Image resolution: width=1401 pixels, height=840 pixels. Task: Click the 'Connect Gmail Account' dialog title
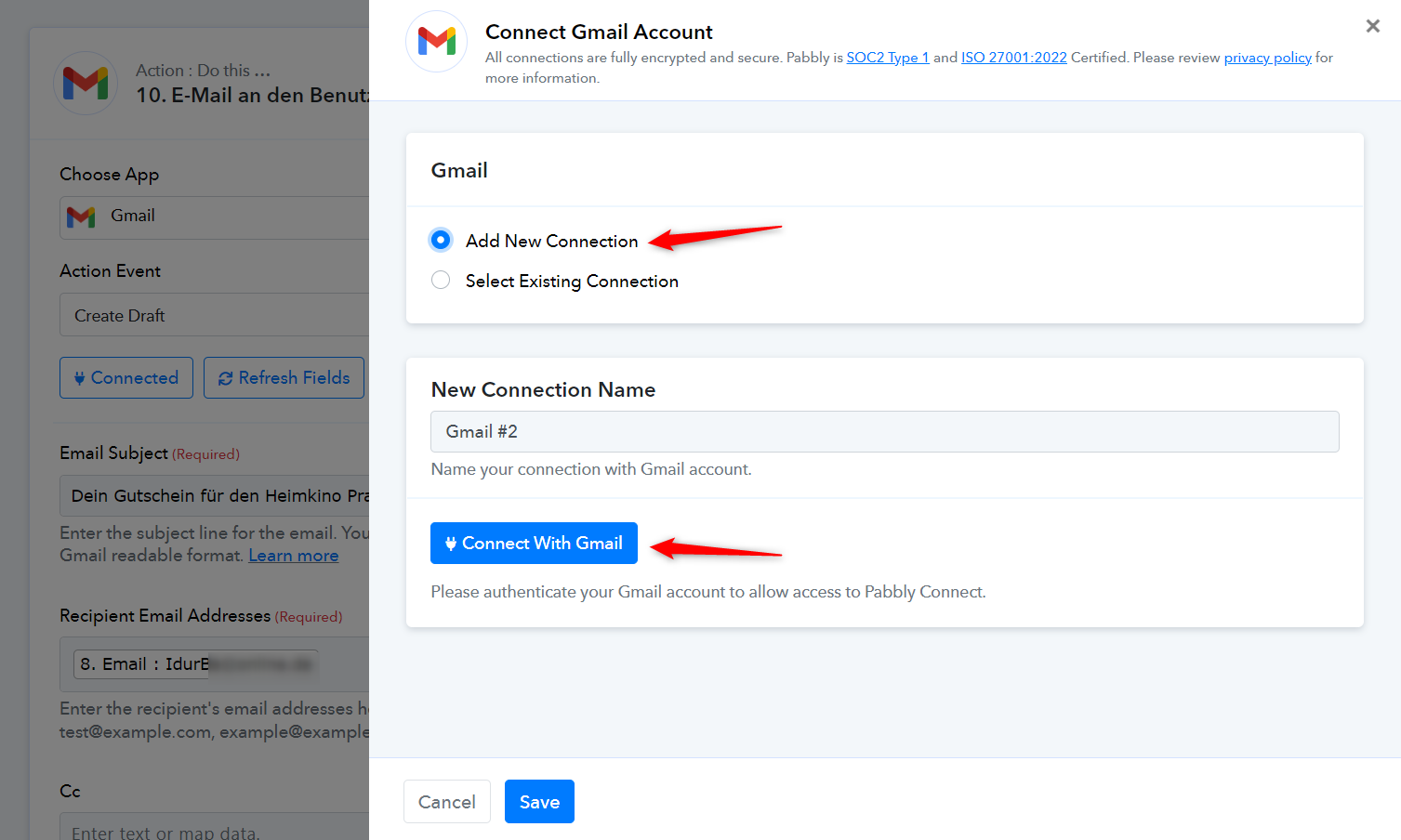click(599, 32)
